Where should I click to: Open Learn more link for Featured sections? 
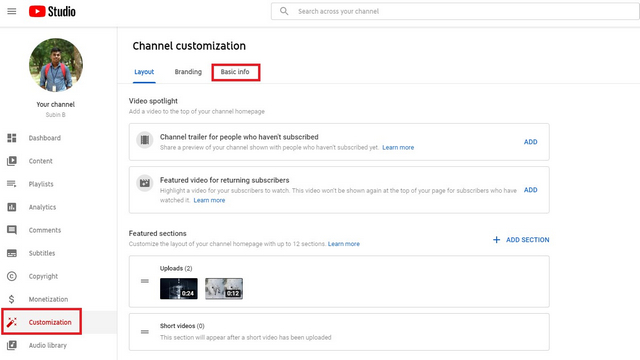344,244
